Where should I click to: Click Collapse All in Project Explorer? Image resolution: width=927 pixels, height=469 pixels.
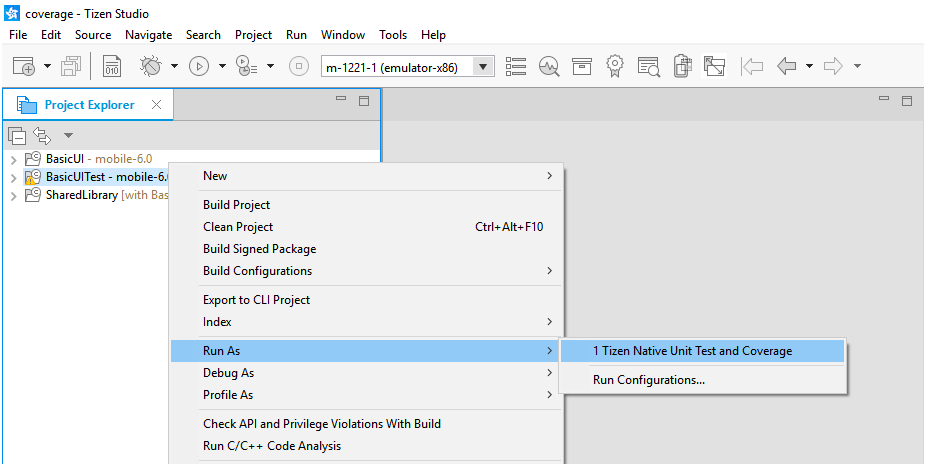17,135
